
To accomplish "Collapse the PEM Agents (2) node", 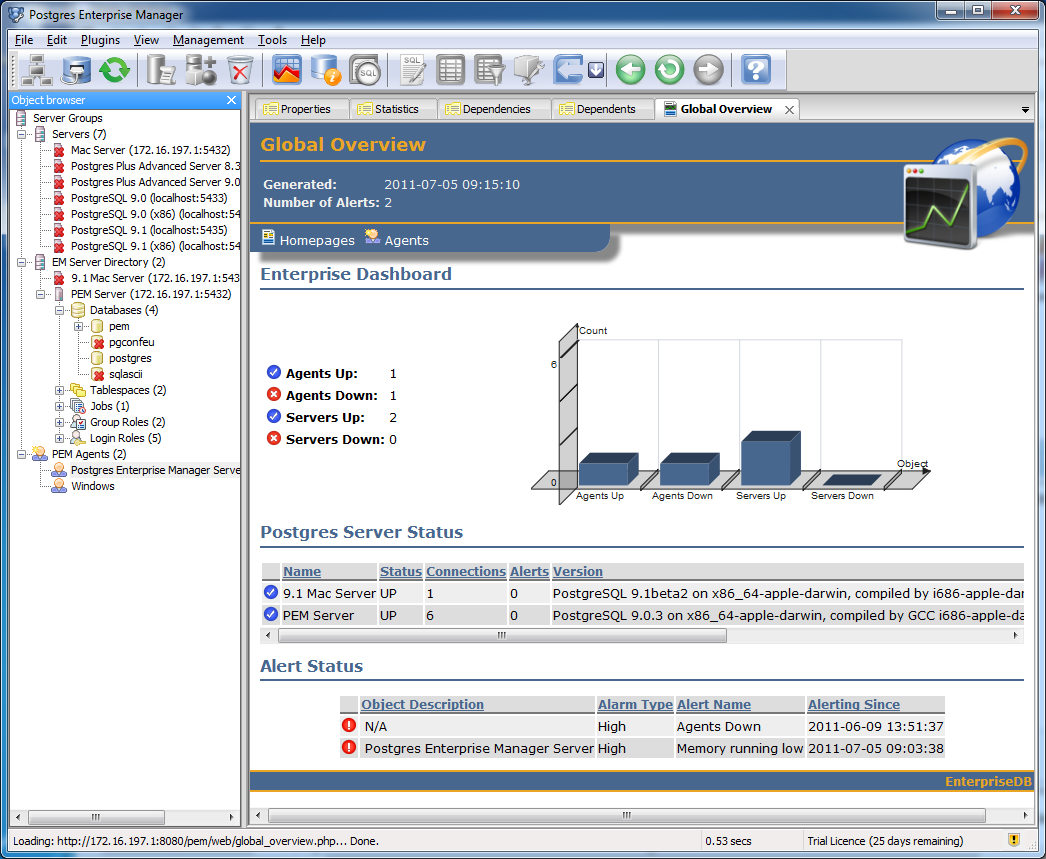I will 21,454.
